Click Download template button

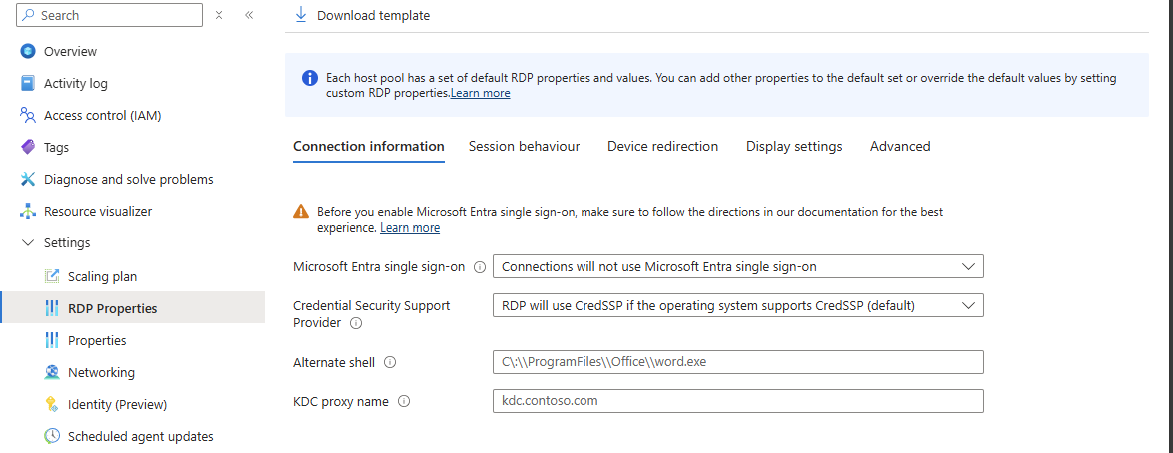coord(362,15)
